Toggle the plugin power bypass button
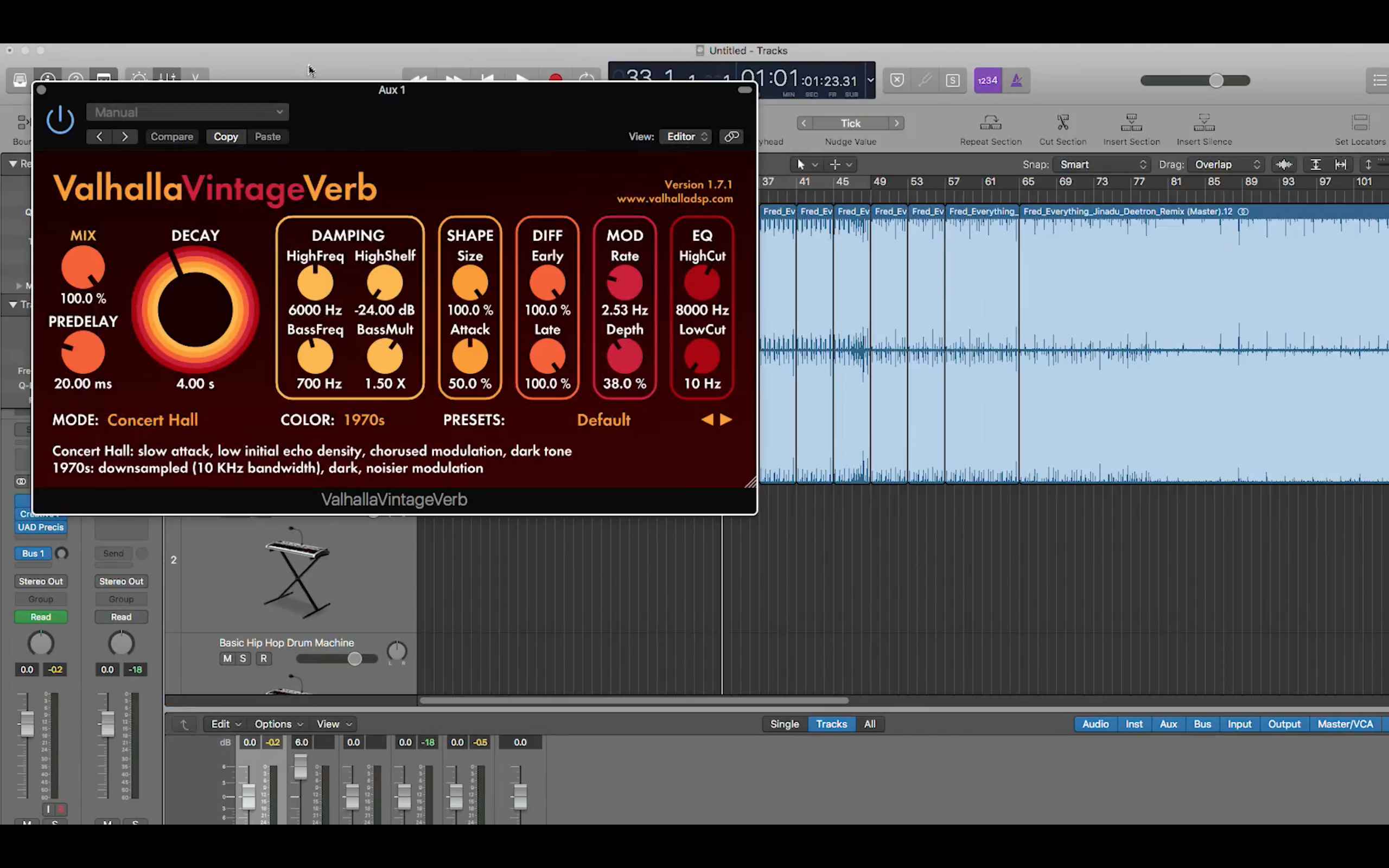 pyautogui.click(x=60, y=120)
